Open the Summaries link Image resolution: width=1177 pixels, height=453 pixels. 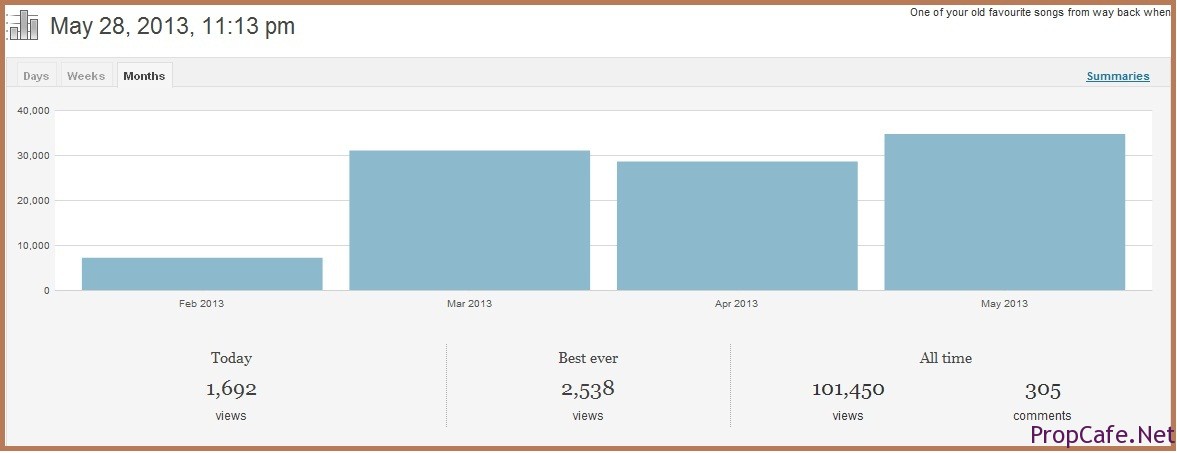[1117, 76]
